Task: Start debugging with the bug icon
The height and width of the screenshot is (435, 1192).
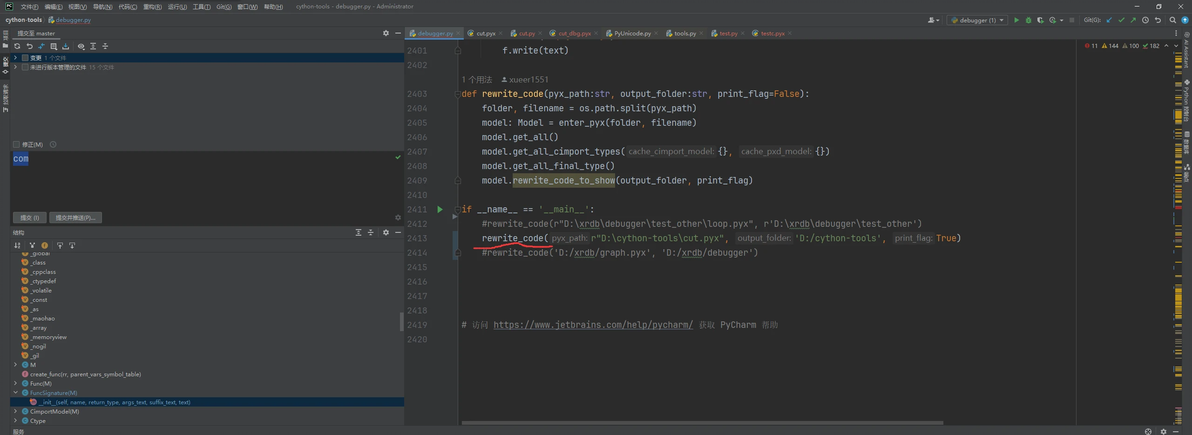Action: point(1029,20)
